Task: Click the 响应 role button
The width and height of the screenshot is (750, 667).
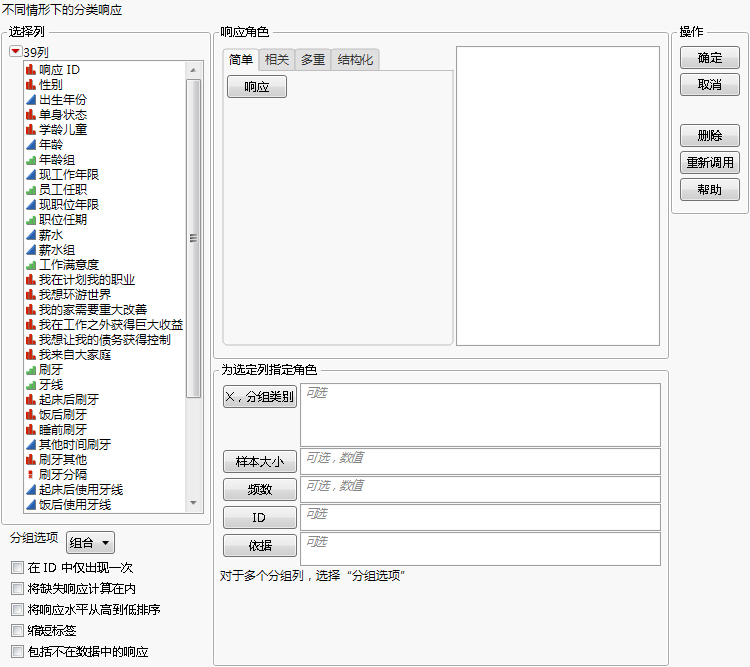Action: click(x=257, y=87)
